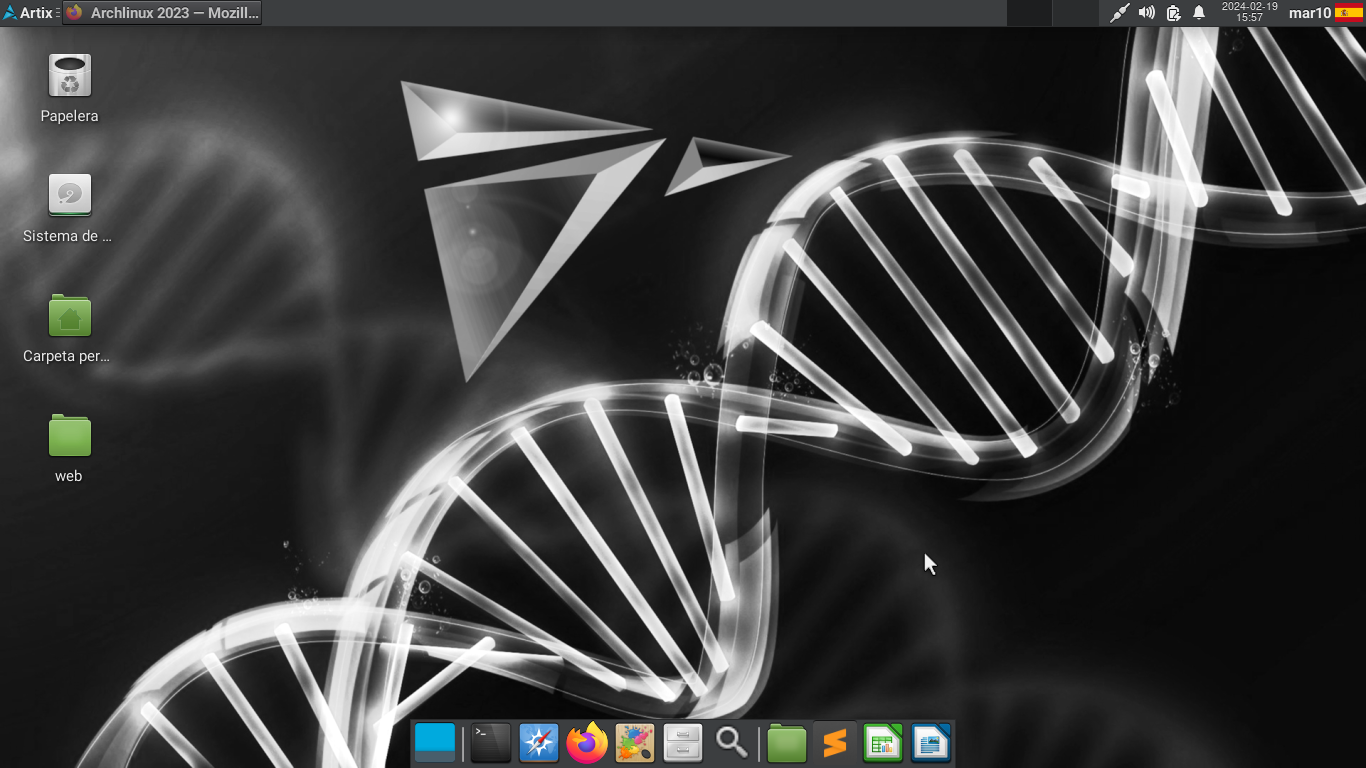
Task: Launch Sublime Text from the dock
Action: tap(835, 744)
